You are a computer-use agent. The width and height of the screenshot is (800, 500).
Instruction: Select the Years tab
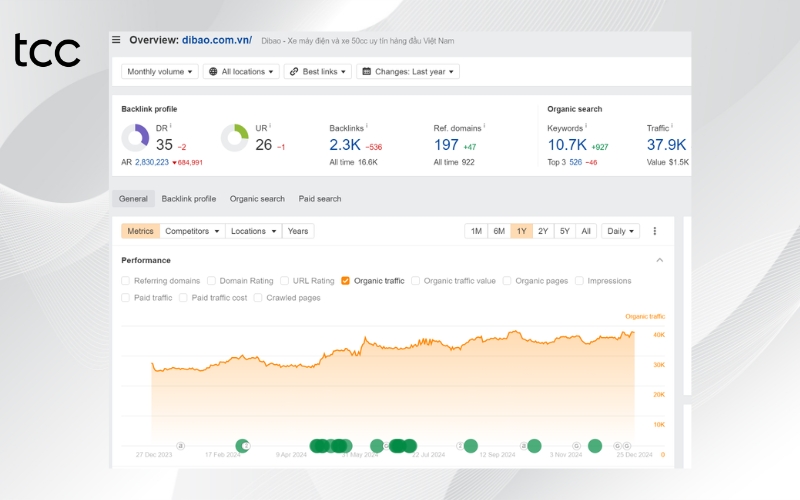coord(298,231)
